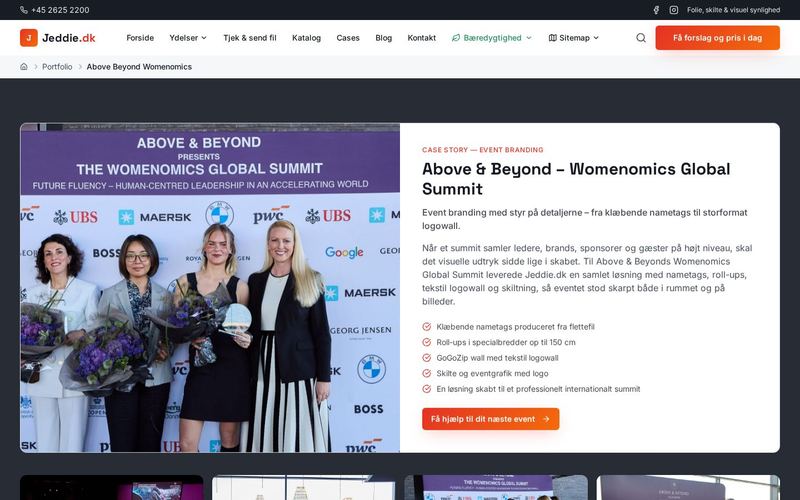Click text Klæbende nametags produceret fra flettefil

pos(515,327)
